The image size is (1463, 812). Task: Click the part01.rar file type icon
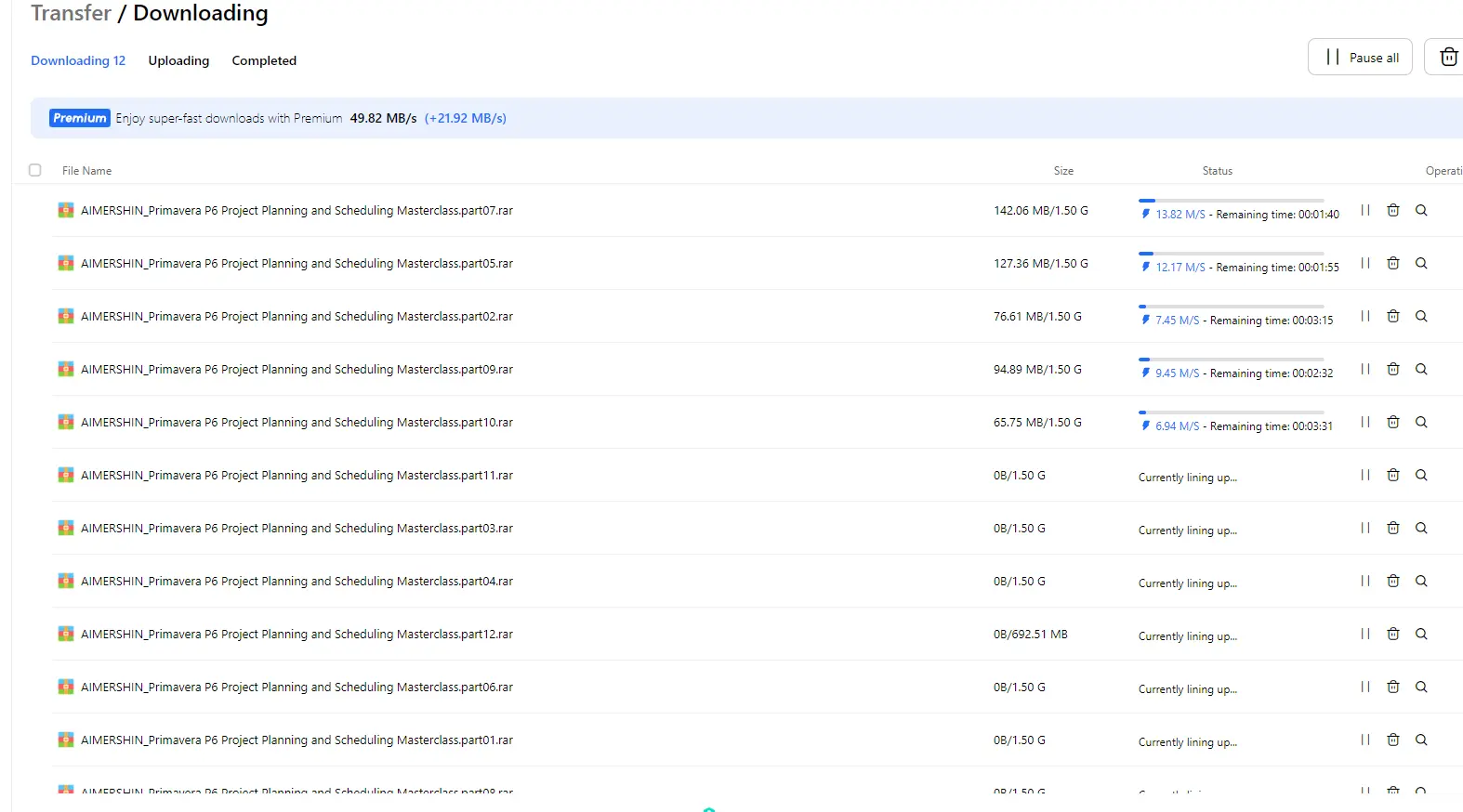(66, 740)
